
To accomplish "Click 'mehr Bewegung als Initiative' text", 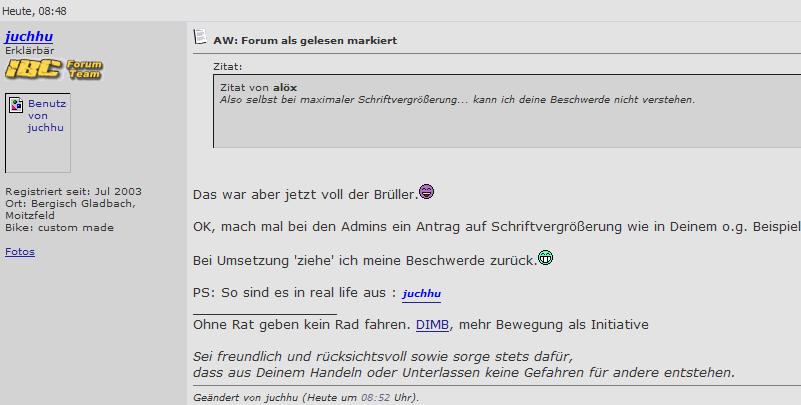I will click(x=553, y=325).
